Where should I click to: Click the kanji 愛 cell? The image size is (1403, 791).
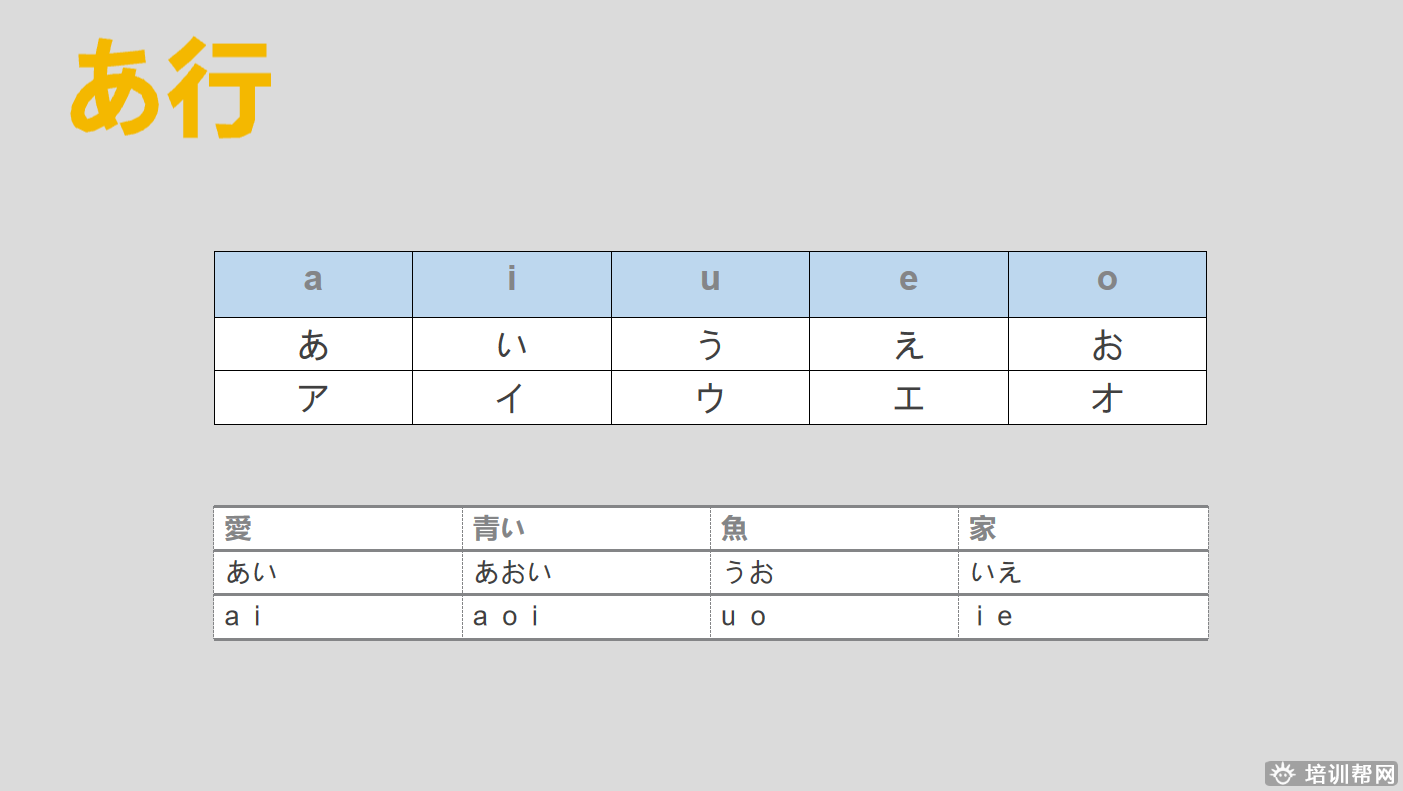tap(337, 528)
